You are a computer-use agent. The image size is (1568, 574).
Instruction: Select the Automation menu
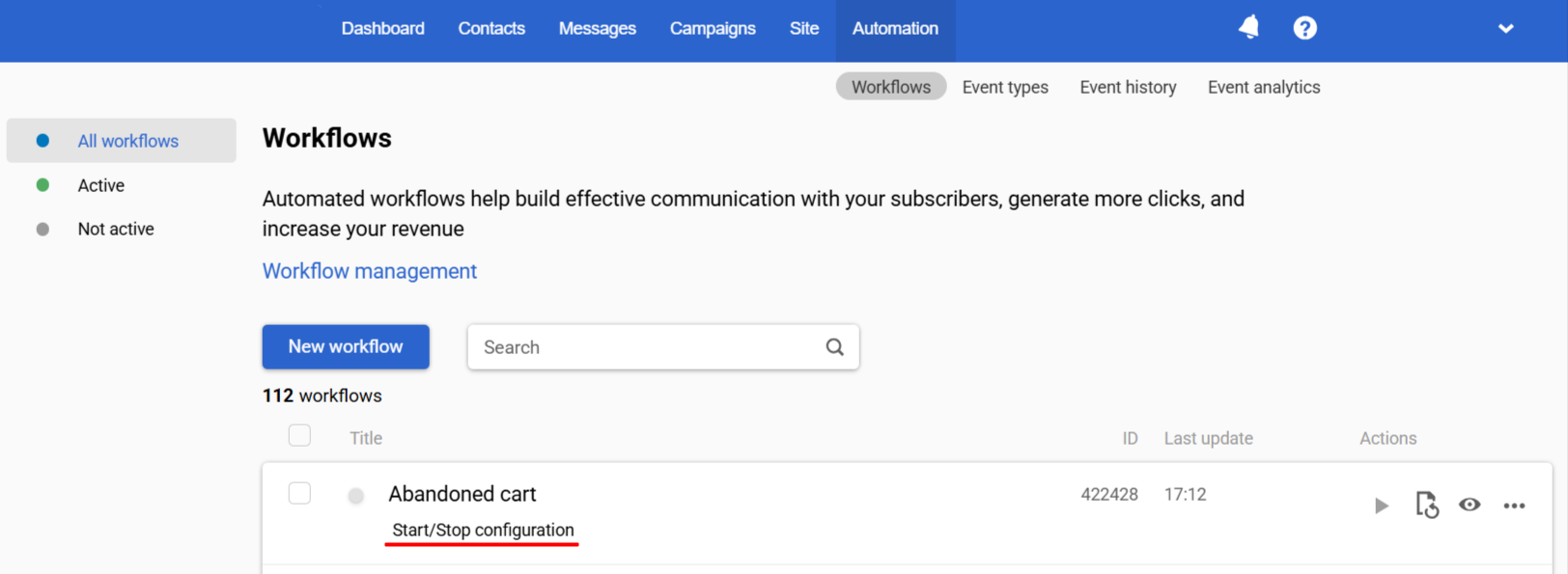tap(895, 29)
